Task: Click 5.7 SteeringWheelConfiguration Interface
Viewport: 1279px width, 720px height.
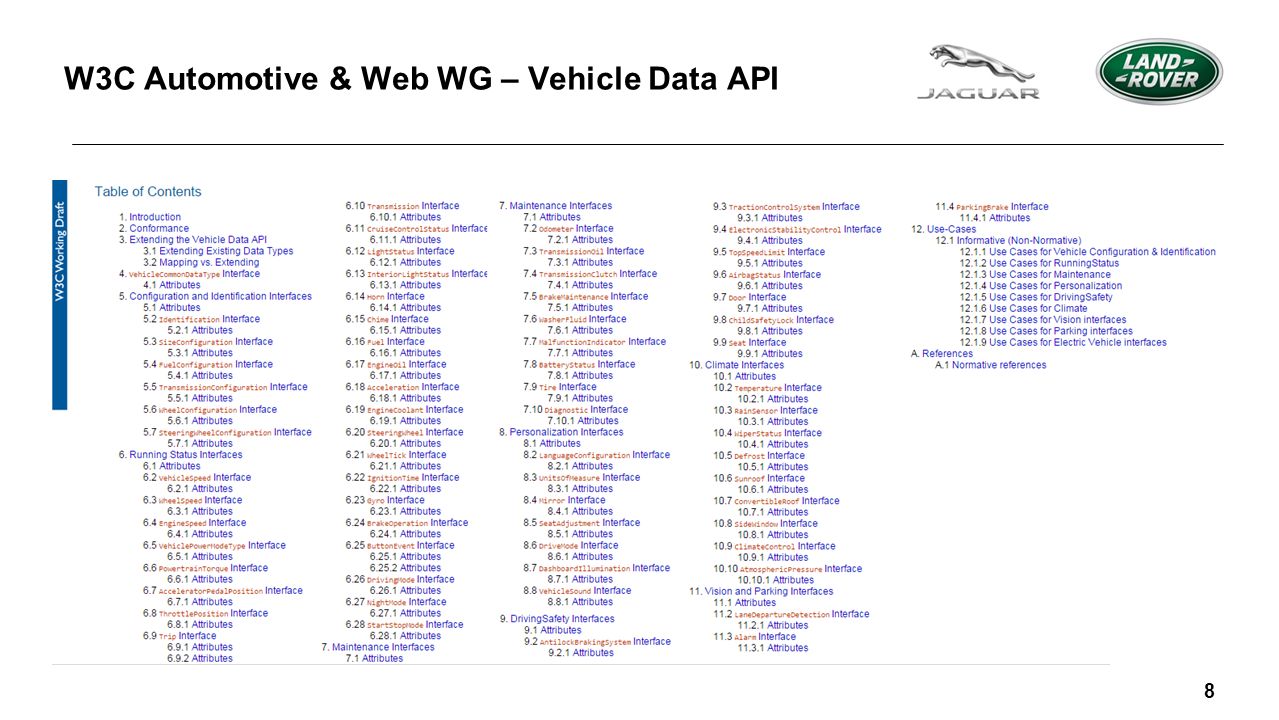Action: [227, 432]
